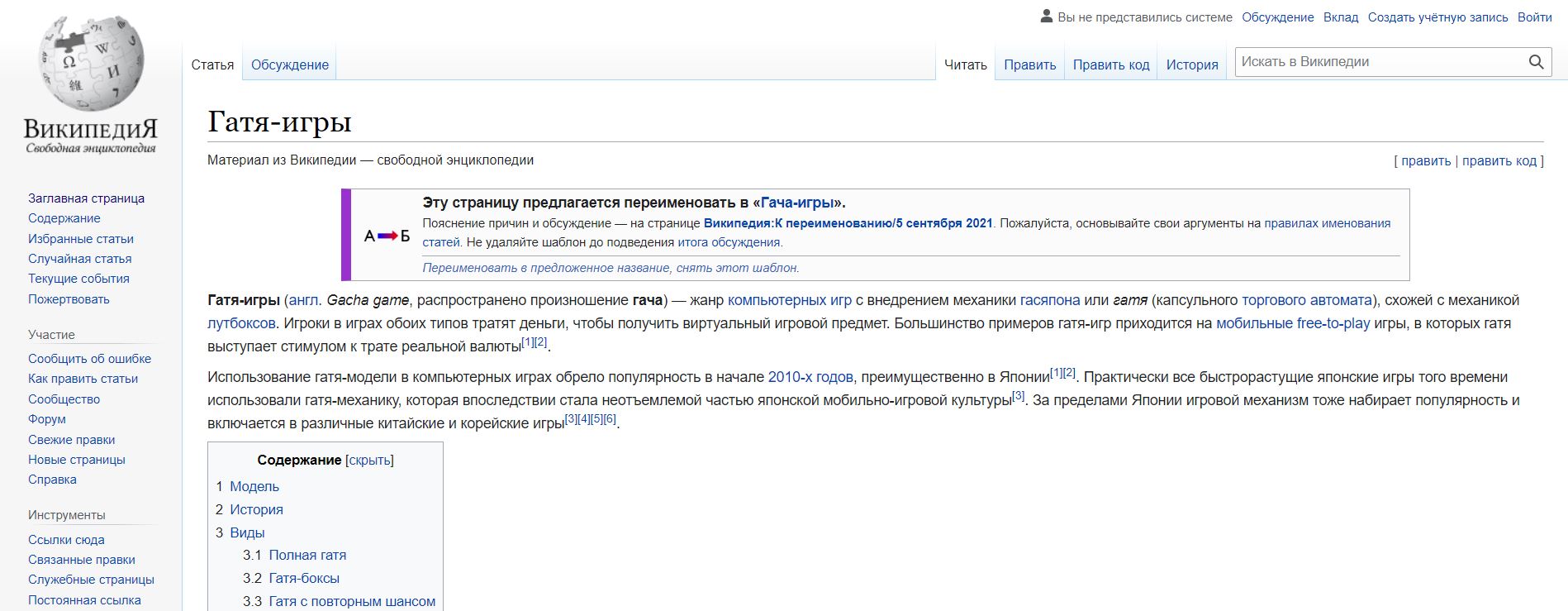The width and height of the screenshot is (1568, 611).
Task: Open the торгового автомата link
Action: (1307, 300)
